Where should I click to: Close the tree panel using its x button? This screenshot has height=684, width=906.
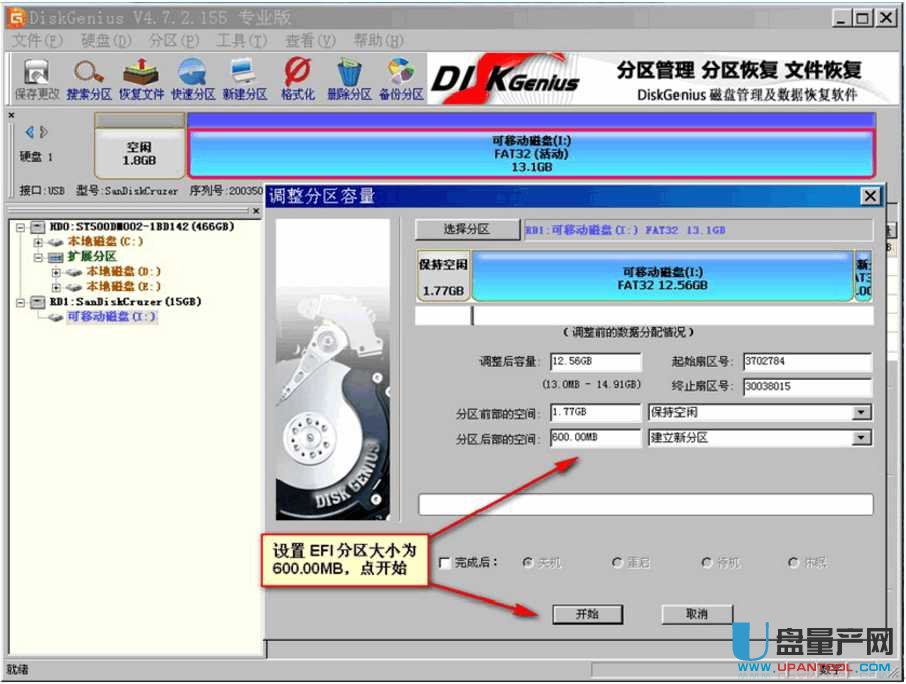tap(256, 211)
